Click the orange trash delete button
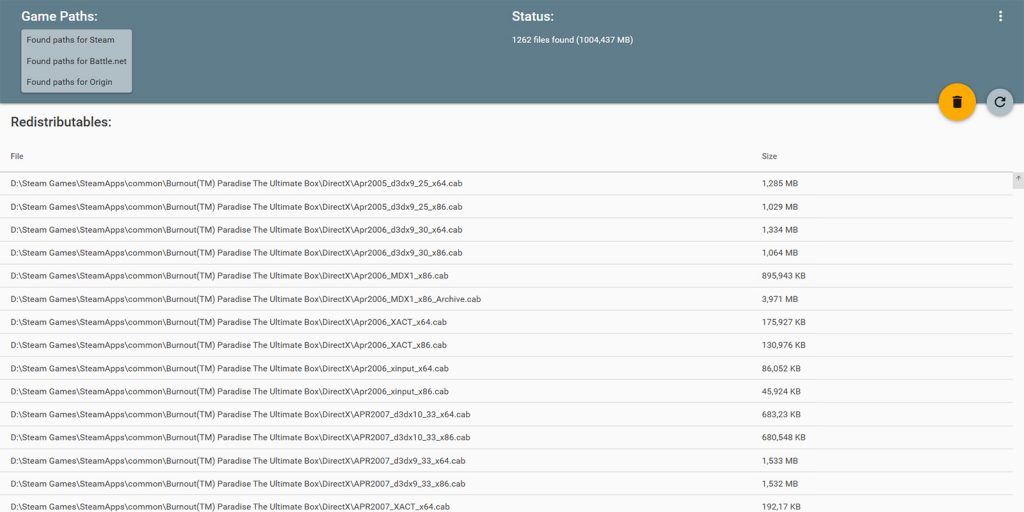Screen dimensions: 1024x512 957,102
